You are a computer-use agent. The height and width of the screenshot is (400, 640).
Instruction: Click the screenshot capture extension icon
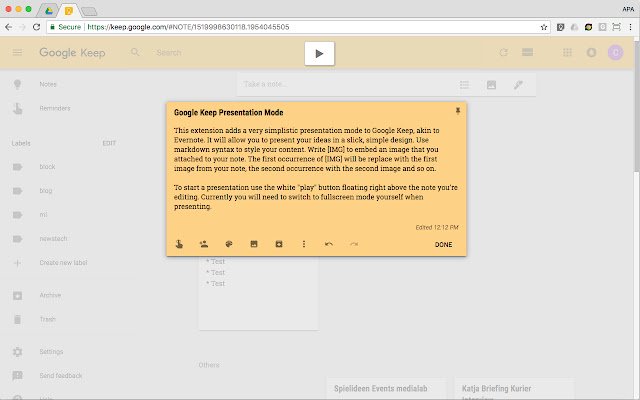tap(616, 27)
